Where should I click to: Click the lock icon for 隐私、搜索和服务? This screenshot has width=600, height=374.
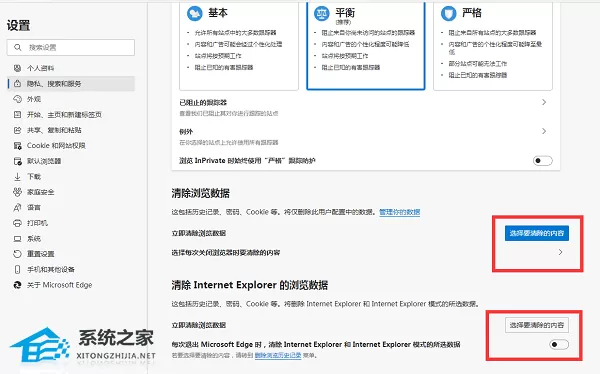point(17,83)
